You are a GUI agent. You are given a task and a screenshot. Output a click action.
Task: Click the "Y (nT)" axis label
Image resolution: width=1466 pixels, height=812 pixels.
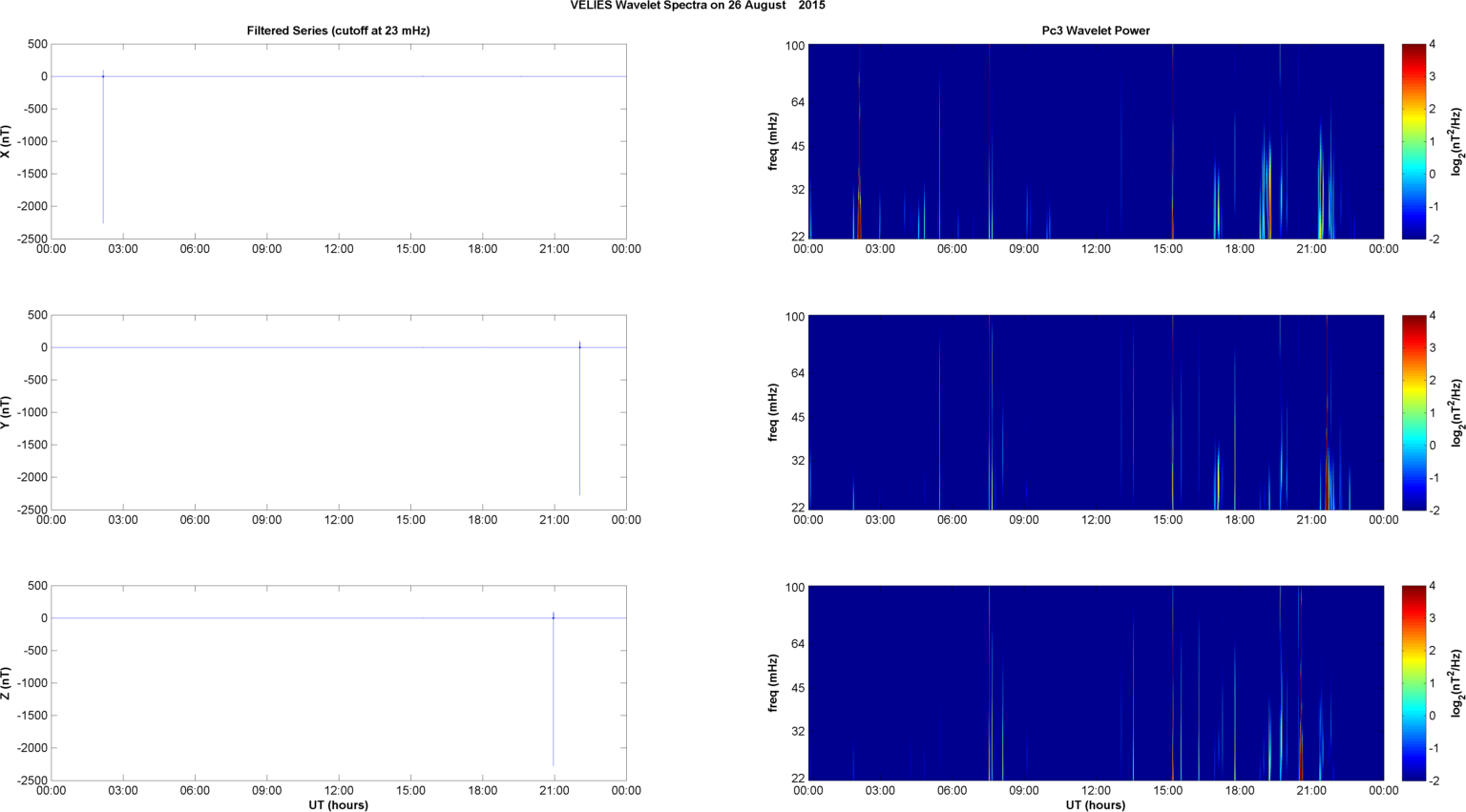[x=6, y=412]
